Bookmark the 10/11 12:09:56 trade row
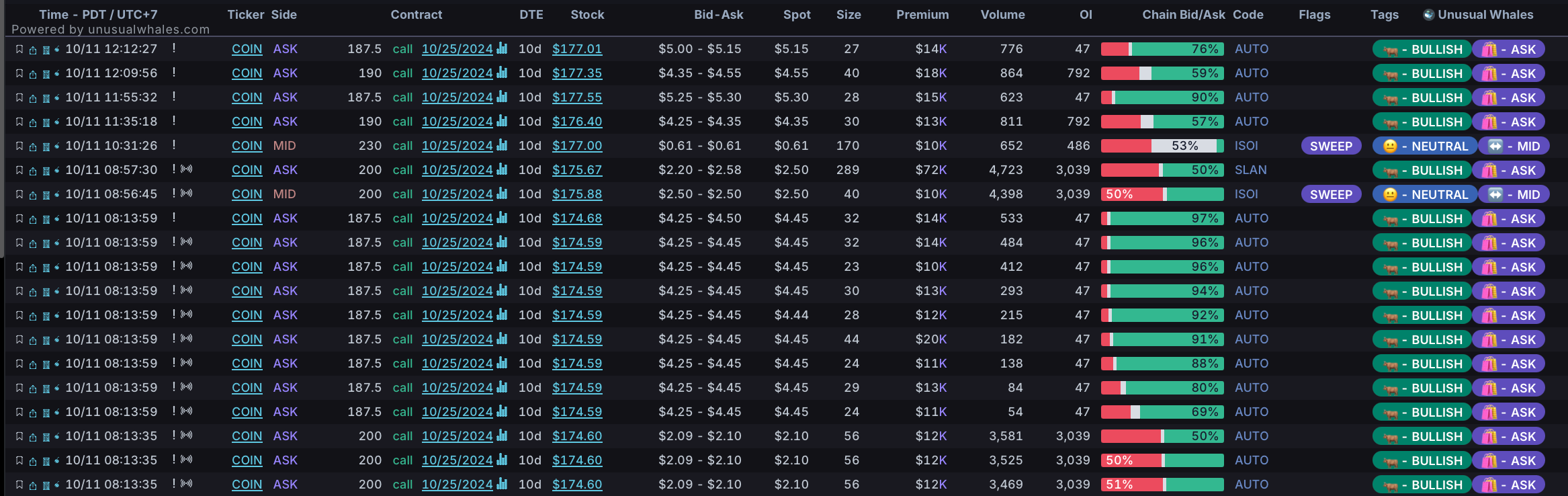Screen dimensions: 1568x496 coord(19,73)
